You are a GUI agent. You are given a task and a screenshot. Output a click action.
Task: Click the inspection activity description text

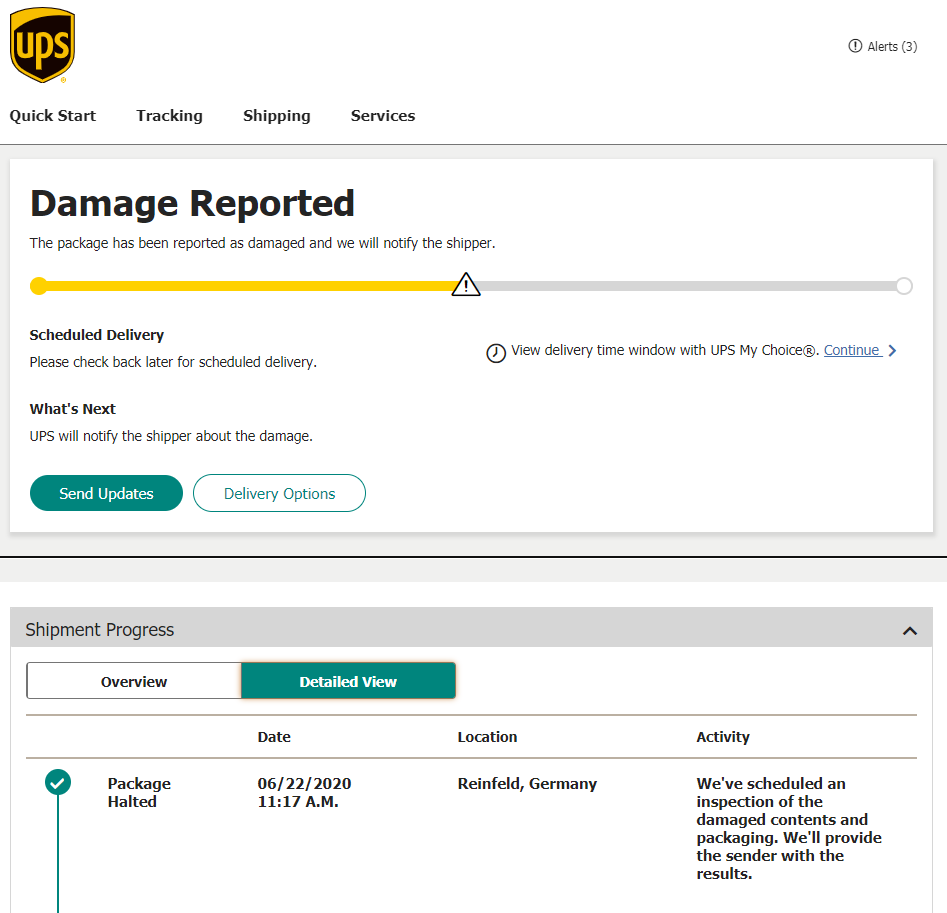tap(788, 828)
